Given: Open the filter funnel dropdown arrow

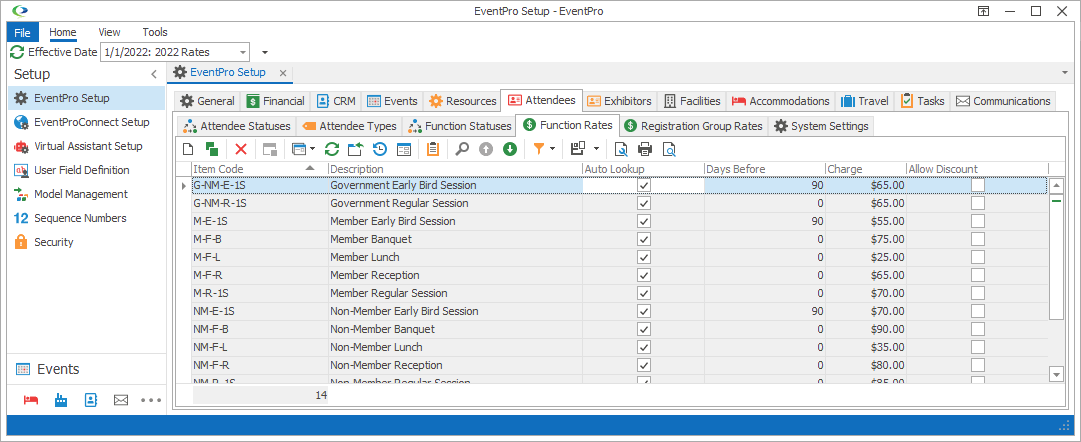Looking at the screenshot, I should [553, 148].
